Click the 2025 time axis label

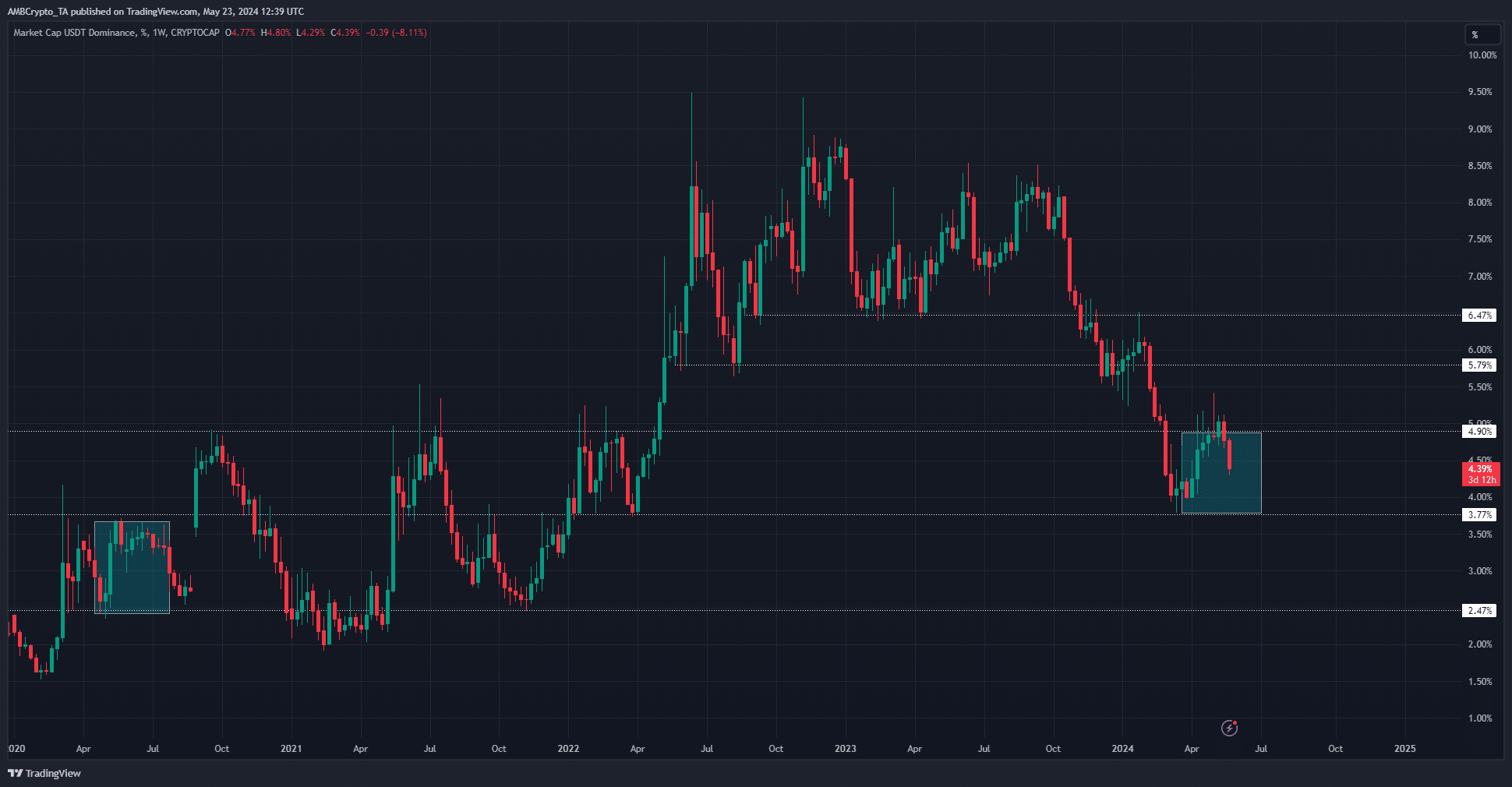tap(1404, 749)
